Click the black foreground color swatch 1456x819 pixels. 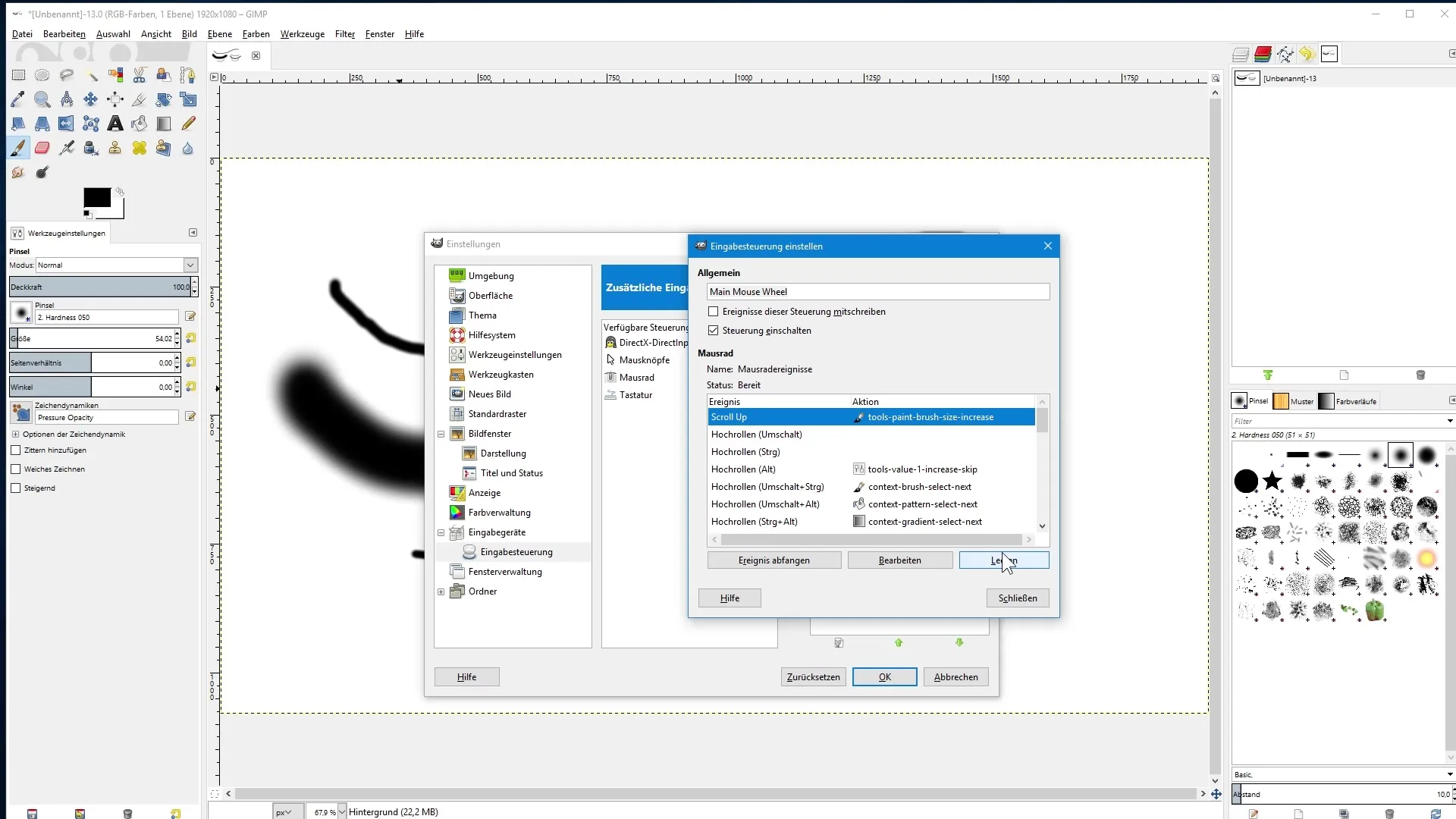tap(97, 197)
